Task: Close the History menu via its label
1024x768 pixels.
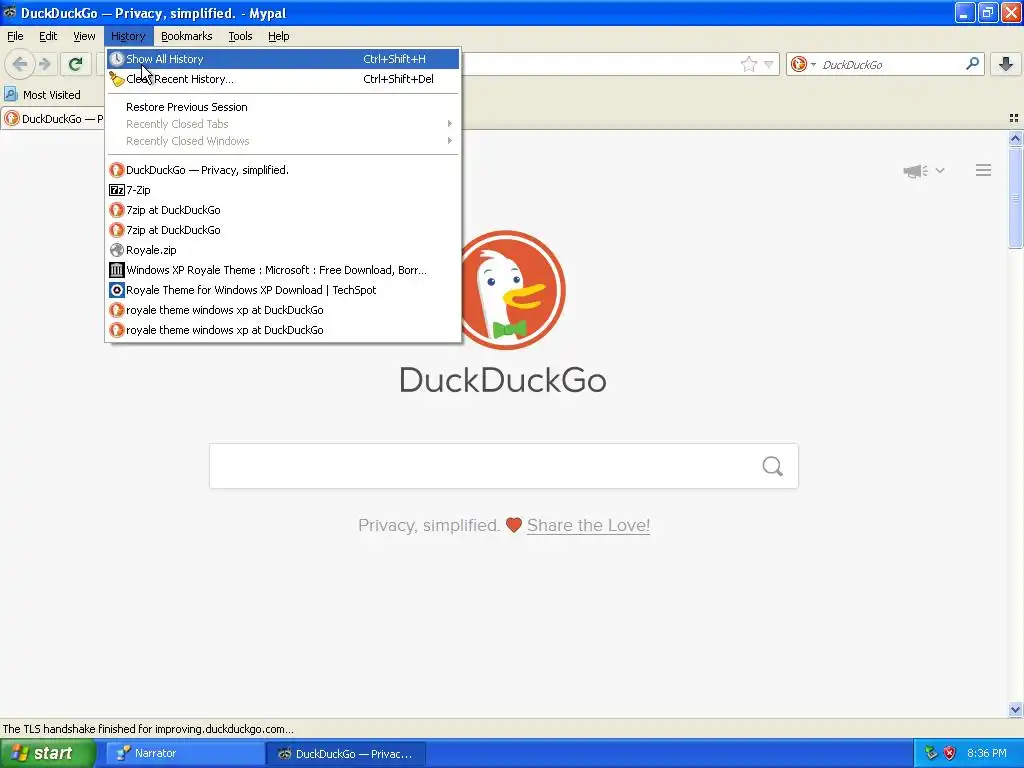Action: 128,36
